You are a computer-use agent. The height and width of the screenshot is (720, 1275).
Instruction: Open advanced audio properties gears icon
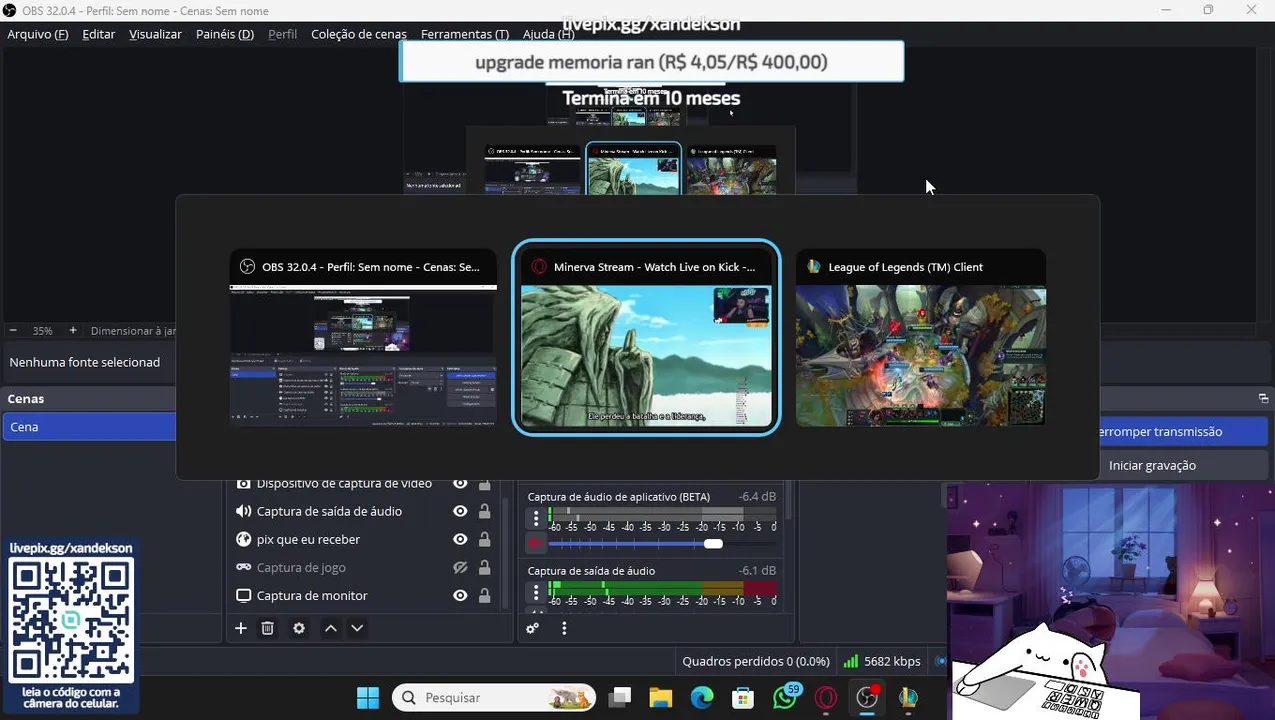click(x=533, y=628)
